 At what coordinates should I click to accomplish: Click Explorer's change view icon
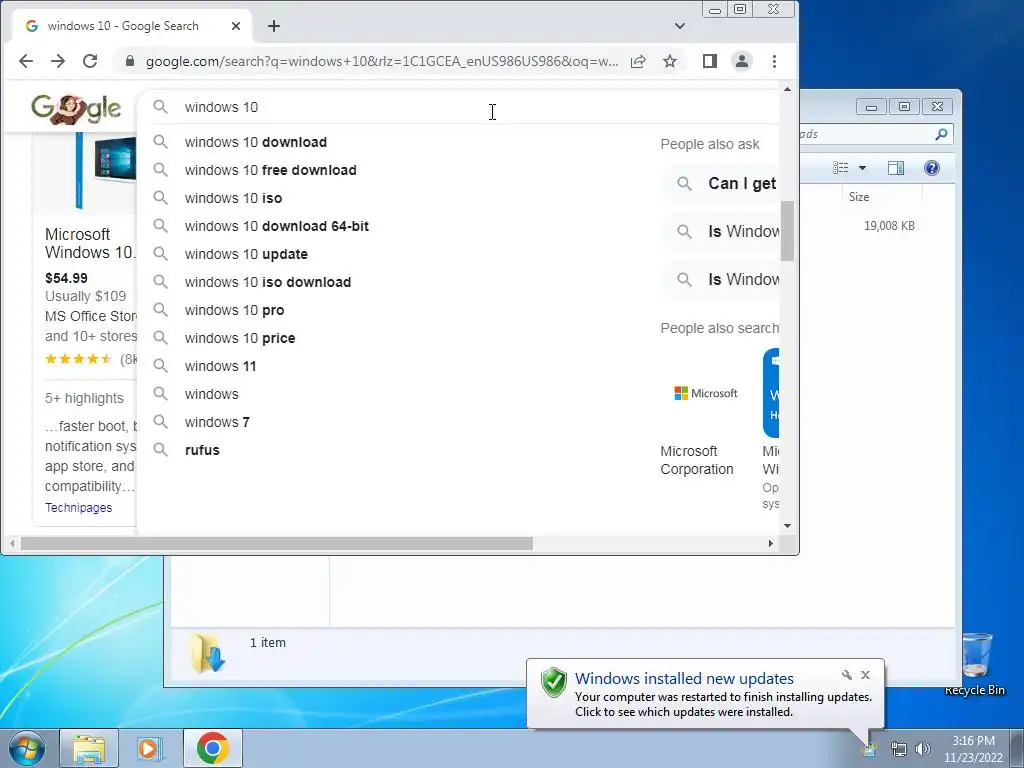coord(840,168)
